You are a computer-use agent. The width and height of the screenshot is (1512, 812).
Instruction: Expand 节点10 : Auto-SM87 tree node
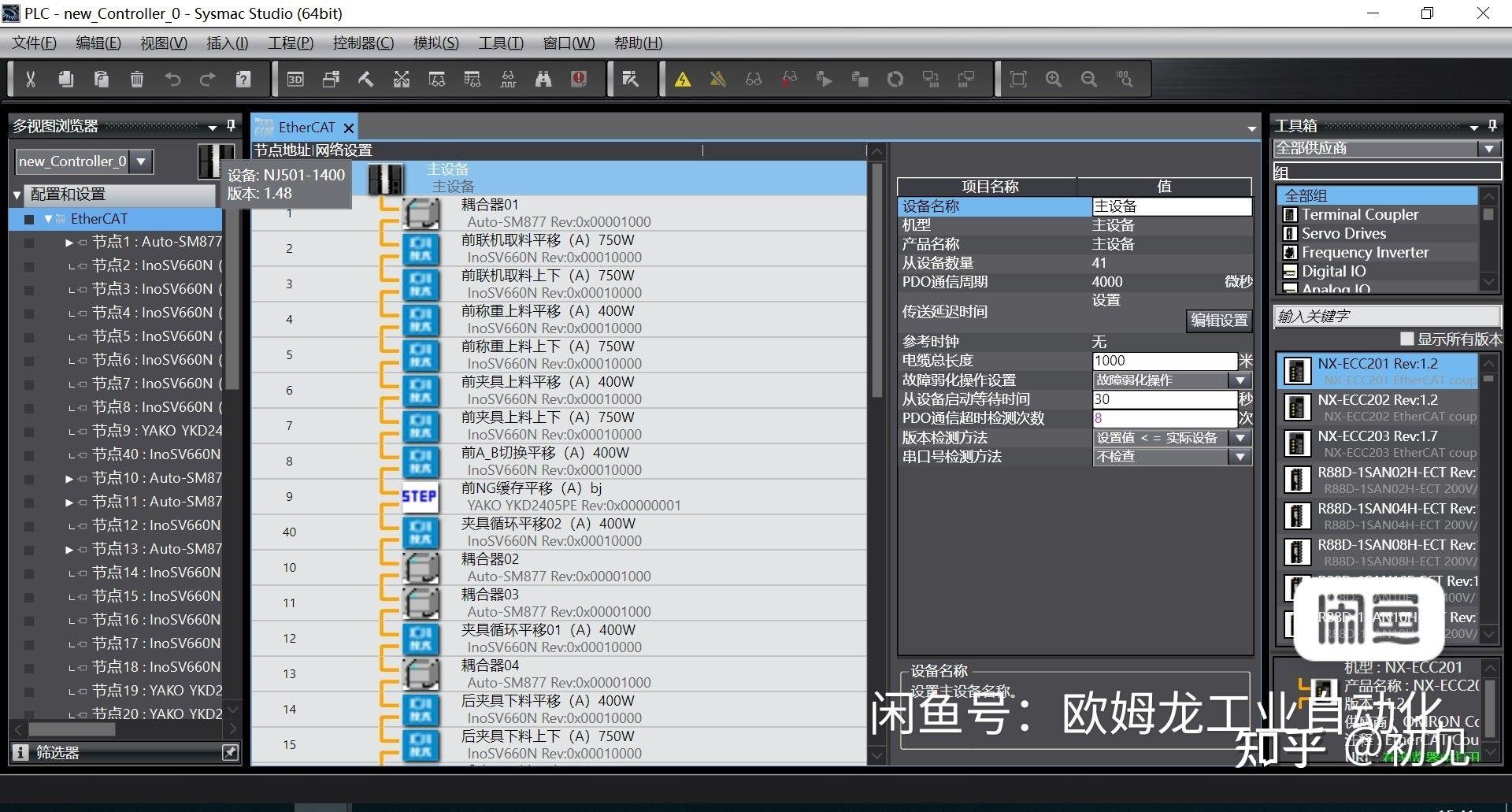tap(69, 479)
